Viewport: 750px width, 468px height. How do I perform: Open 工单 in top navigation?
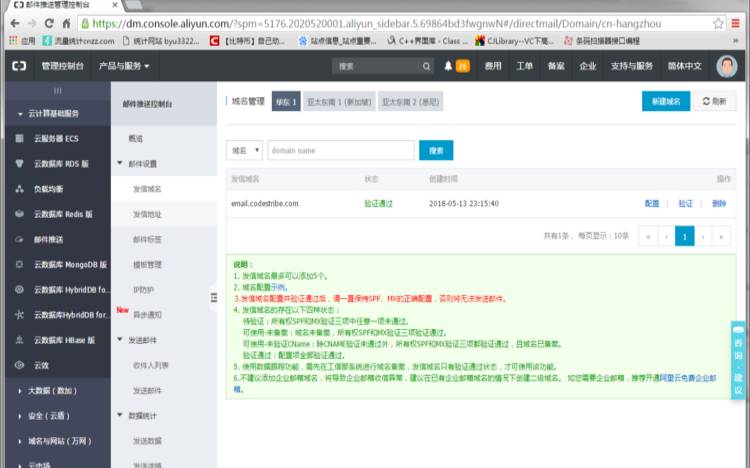click(x=525, y=66)
